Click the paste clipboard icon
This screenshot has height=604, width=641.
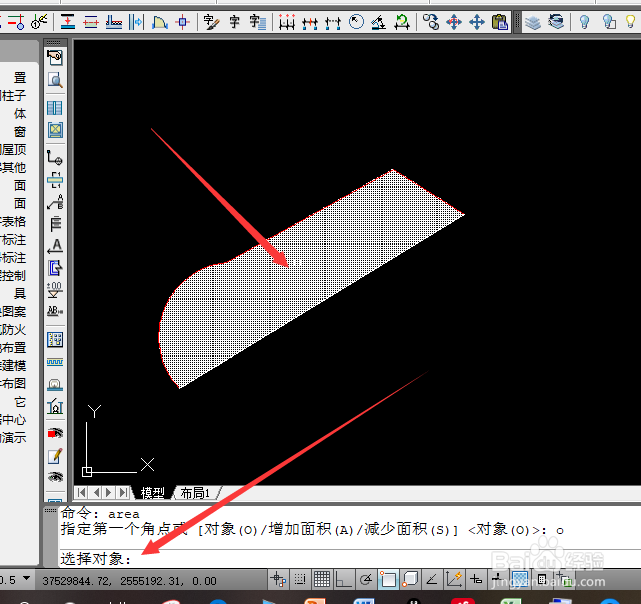click(500, 22)
